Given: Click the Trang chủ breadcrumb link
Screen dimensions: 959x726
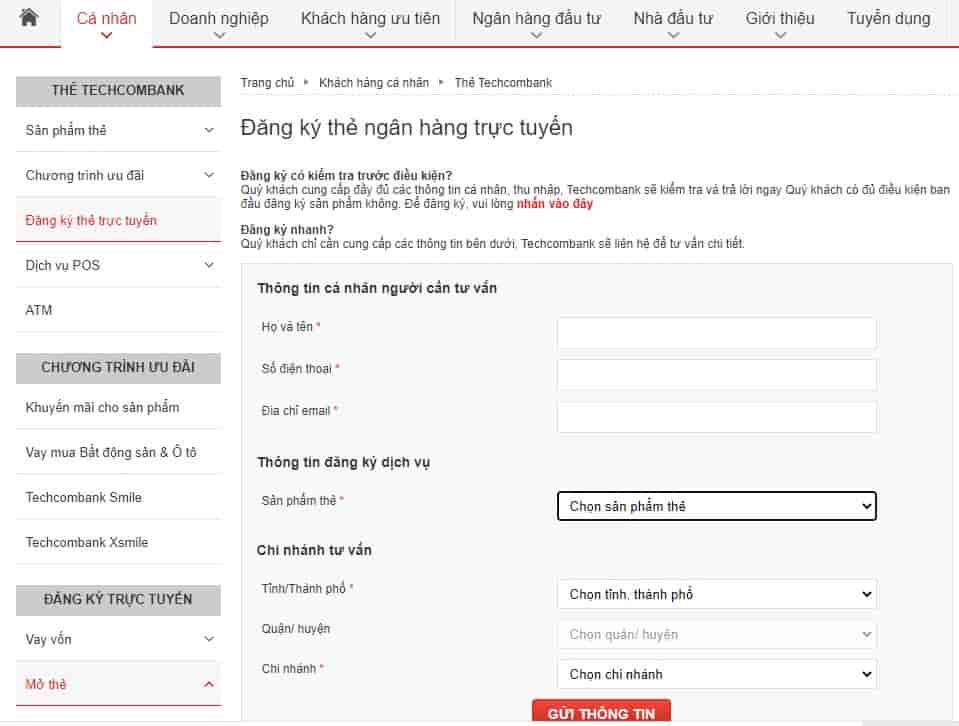Looking at the screenshot, I should pos(267,83).
